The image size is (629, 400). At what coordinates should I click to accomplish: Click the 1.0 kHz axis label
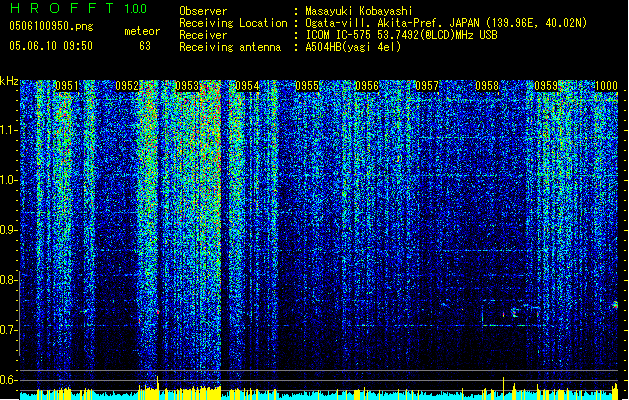(x=8, y=180)
